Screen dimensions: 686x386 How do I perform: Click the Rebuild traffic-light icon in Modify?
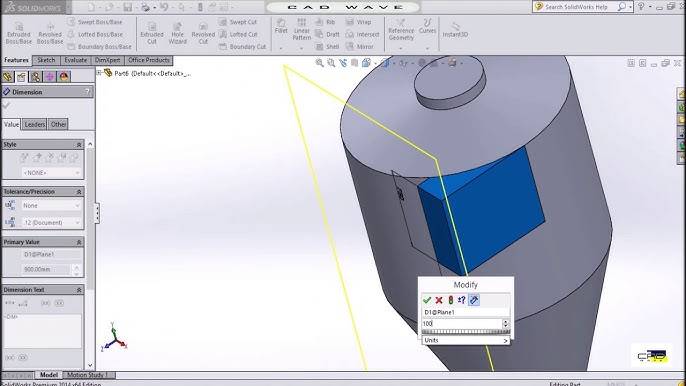(451, 300)
